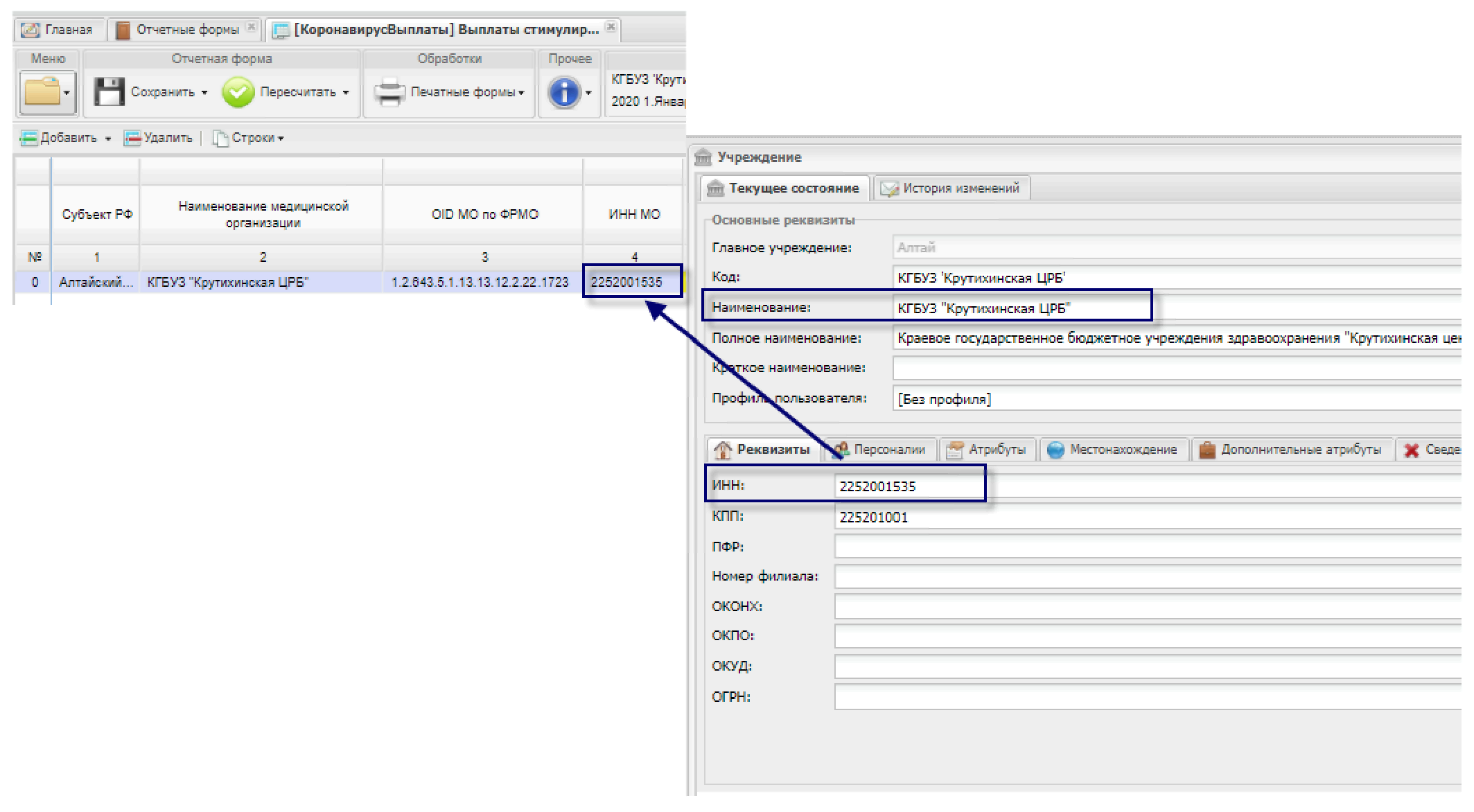This screenshot has width=1474, height=812.
Task: Click the folder Menu icon
Action: (x=42, y=91)
